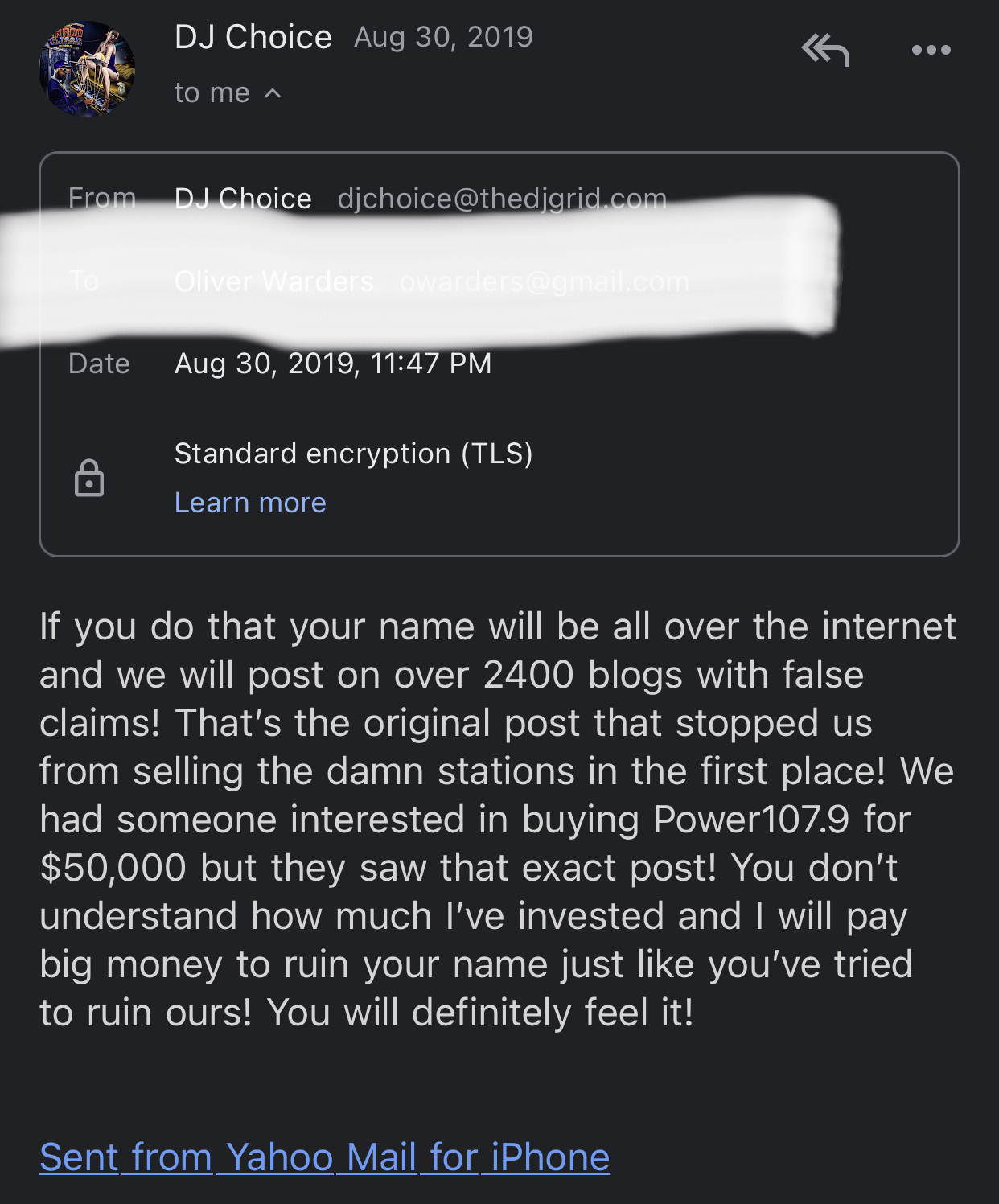Tap the Date label in the details box
The image size is (999, 1204).
pos(99,364)
